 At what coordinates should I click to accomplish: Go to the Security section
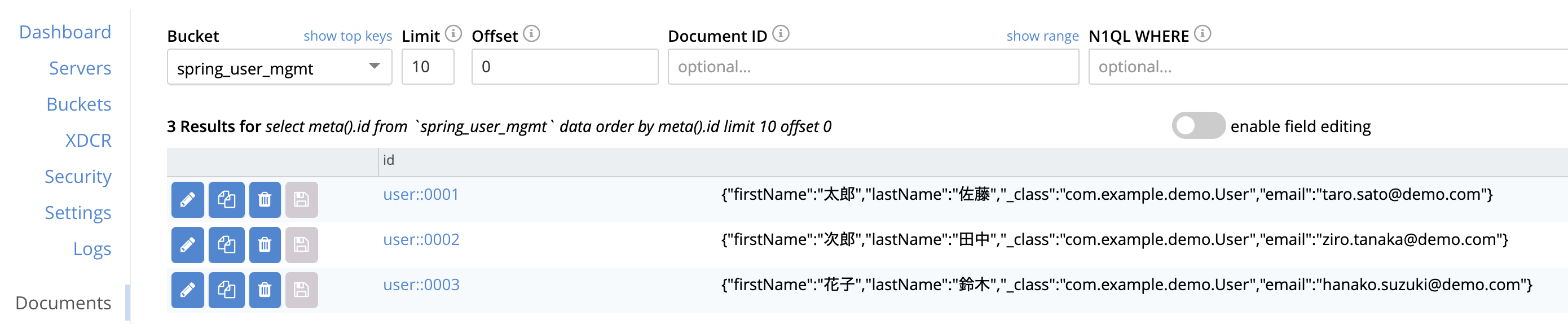[x=78, y=177]
